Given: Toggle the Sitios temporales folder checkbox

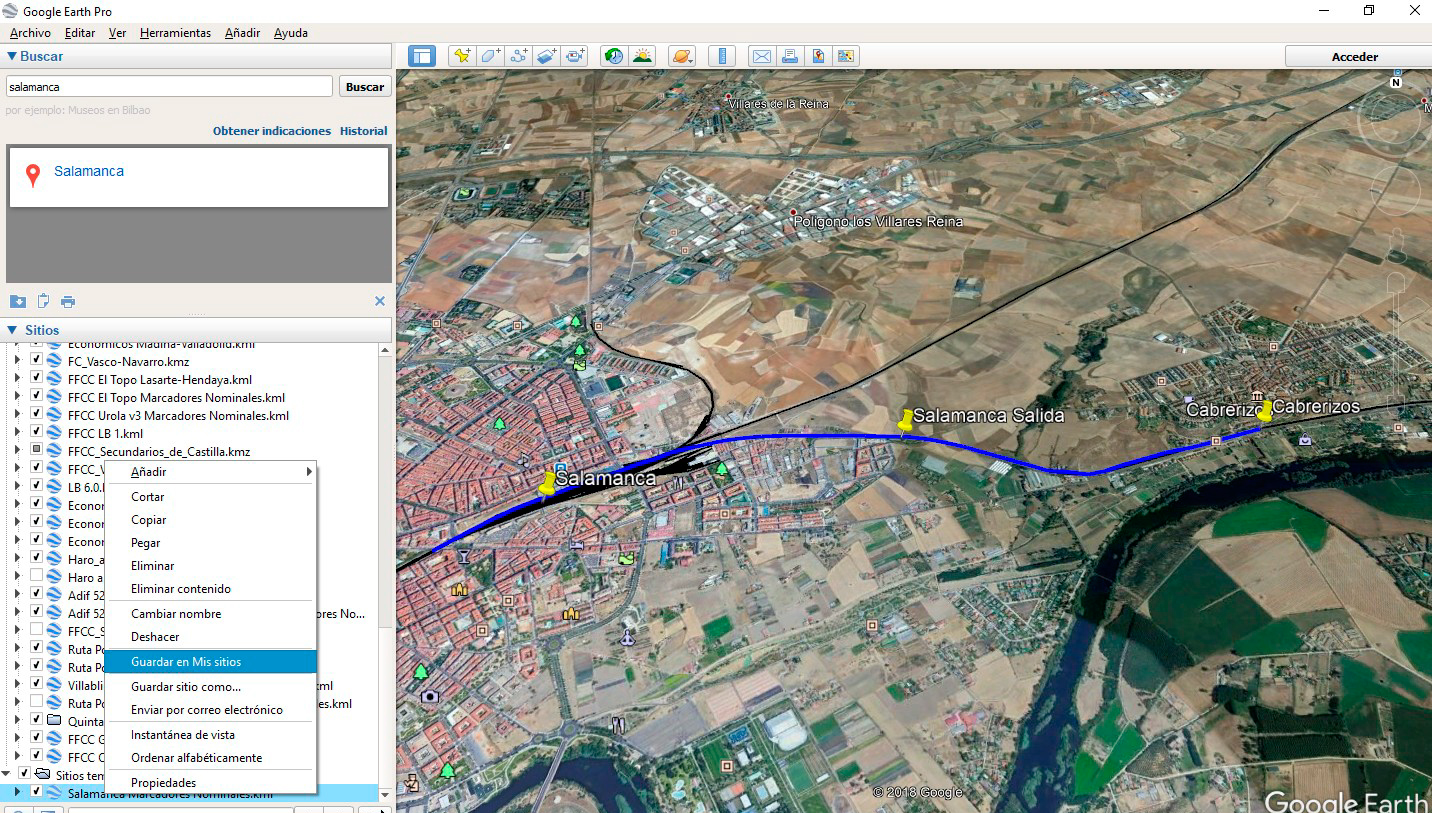Looking at the screenshot, I should (24, 774).
